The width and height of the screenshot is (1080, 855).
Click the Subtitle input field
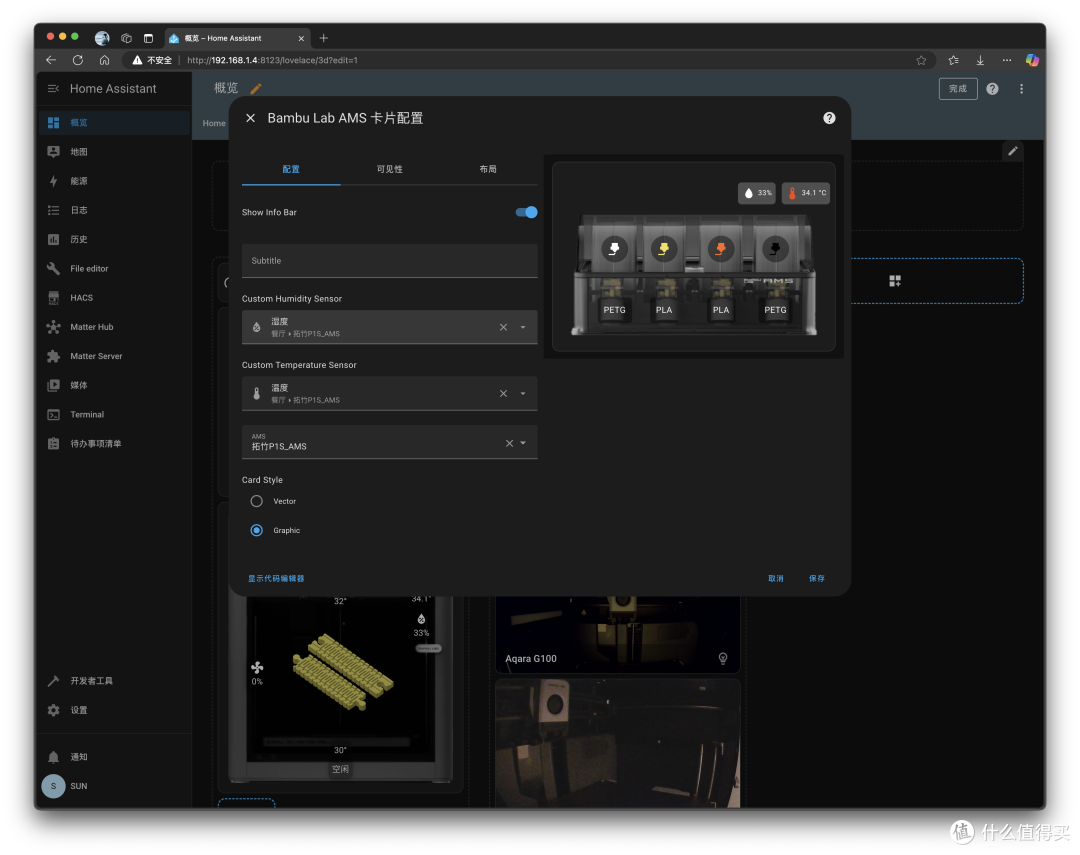point(389,260)
